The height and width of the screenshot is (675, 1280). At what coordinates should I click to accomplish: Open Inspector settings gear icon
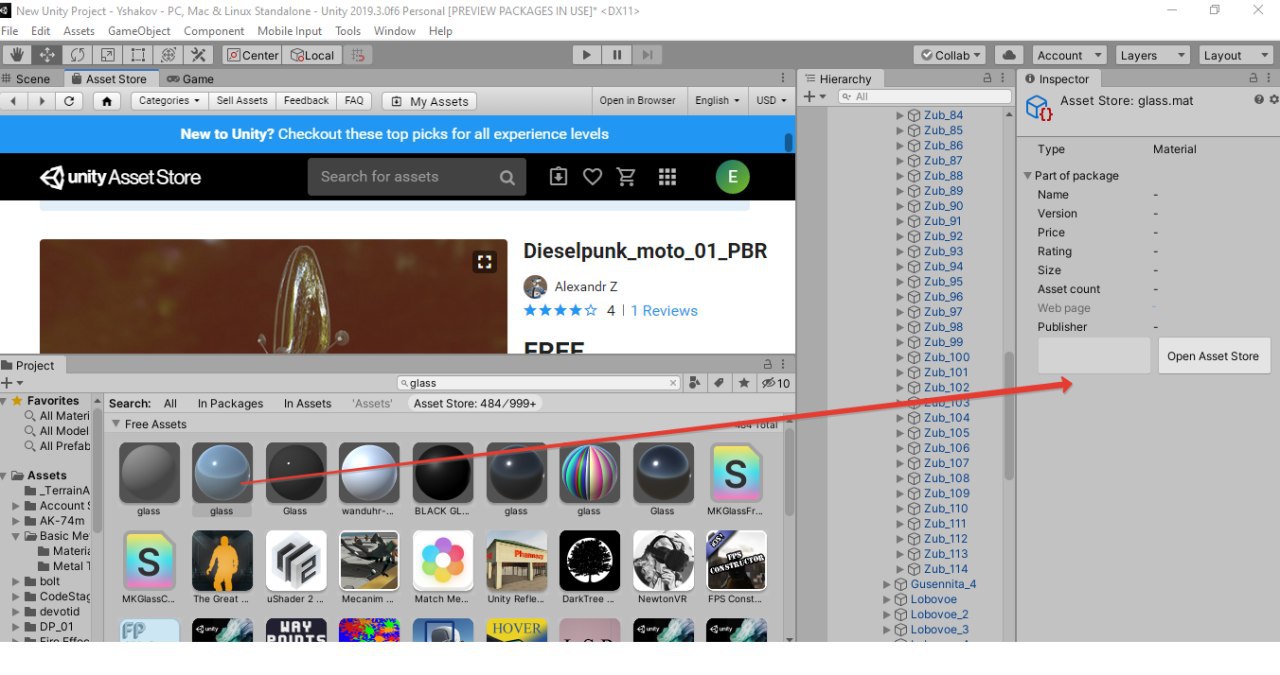(1273, 99)
